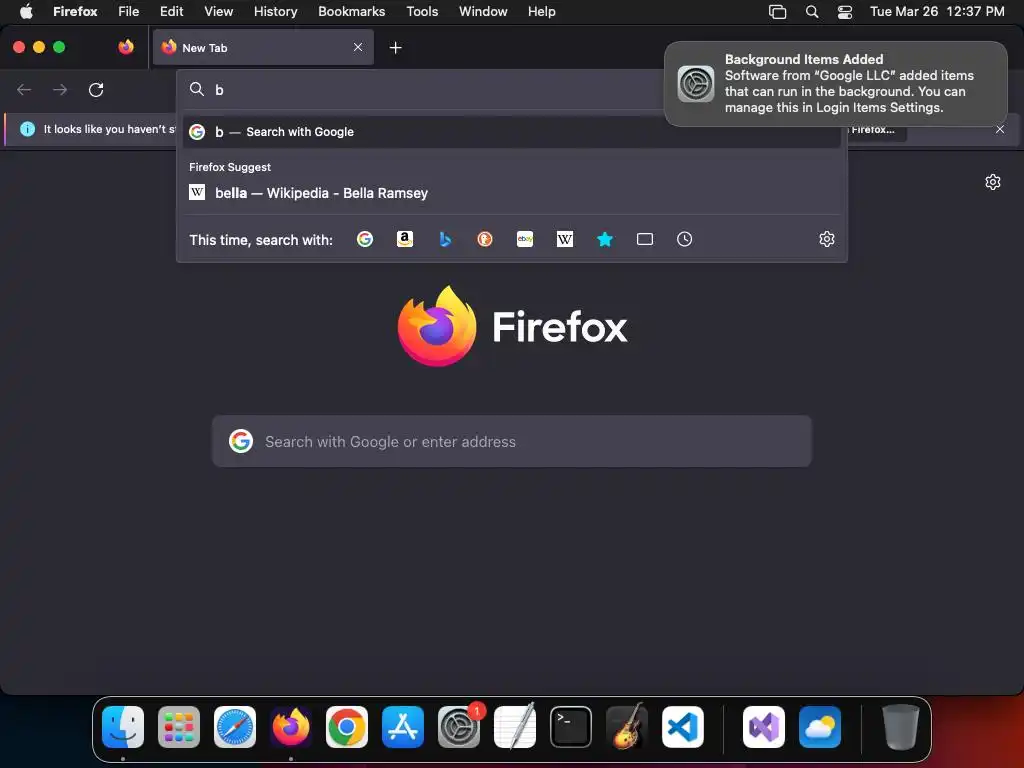Open the Tools menu
Viewport: 1024px width, 768px height.
(422, 11)
